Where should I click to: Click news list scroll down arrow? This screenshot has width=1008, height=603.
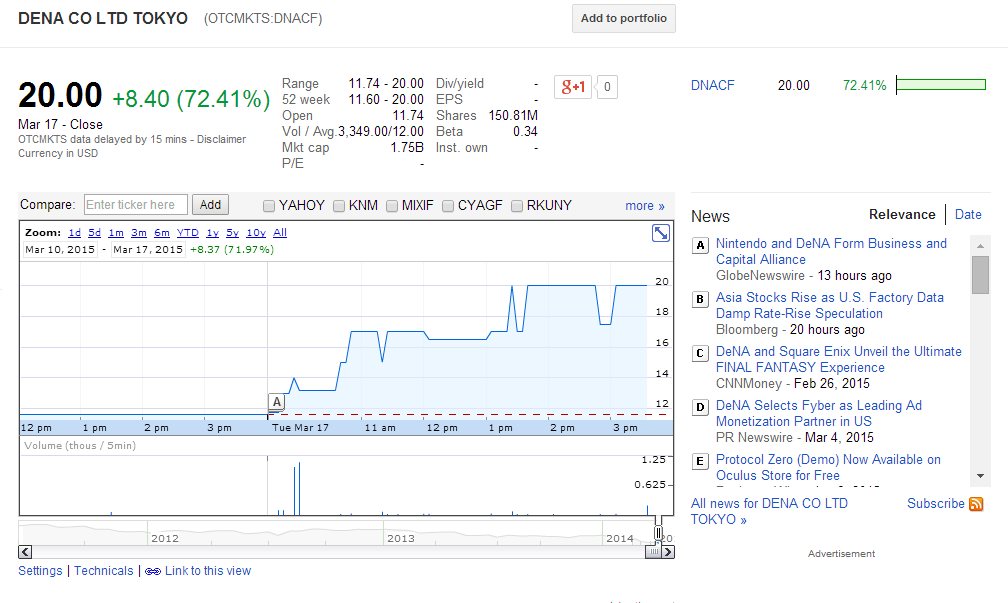tap(980, 476)
